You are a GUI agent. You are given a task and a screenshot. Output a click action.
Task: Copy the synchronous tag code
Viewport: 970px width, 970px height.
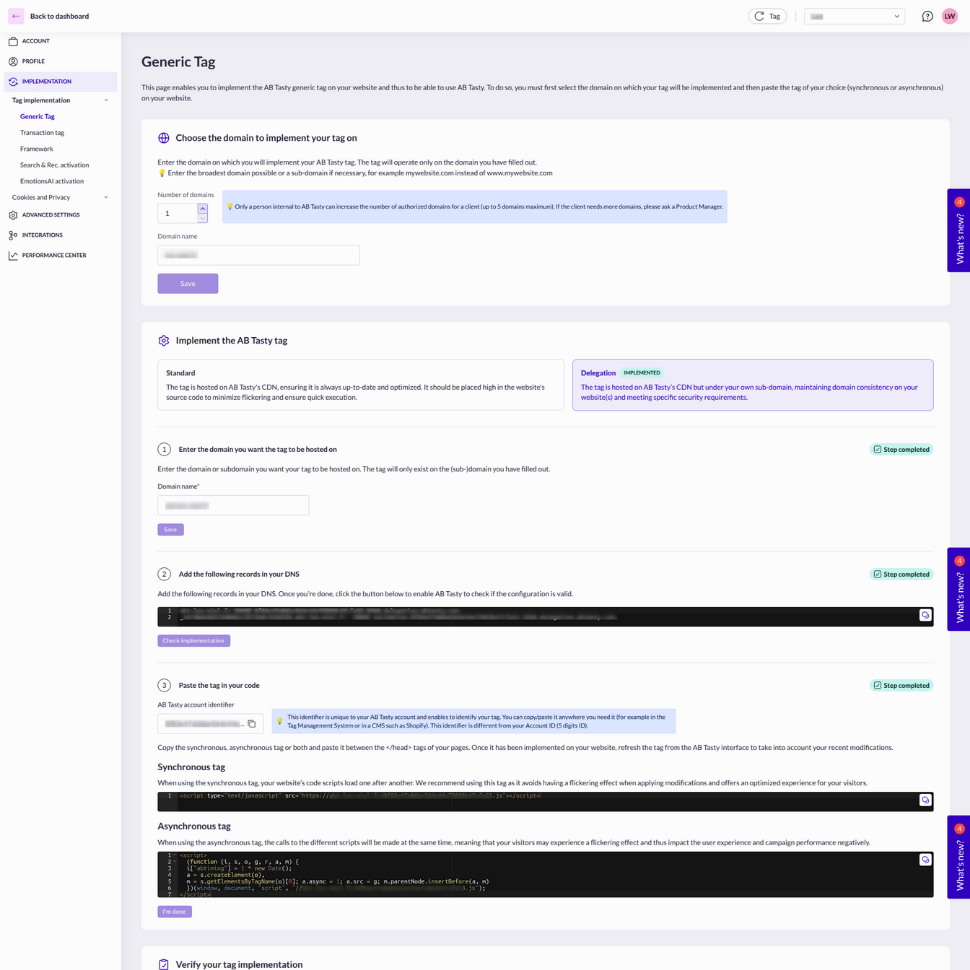click(925, 800)
